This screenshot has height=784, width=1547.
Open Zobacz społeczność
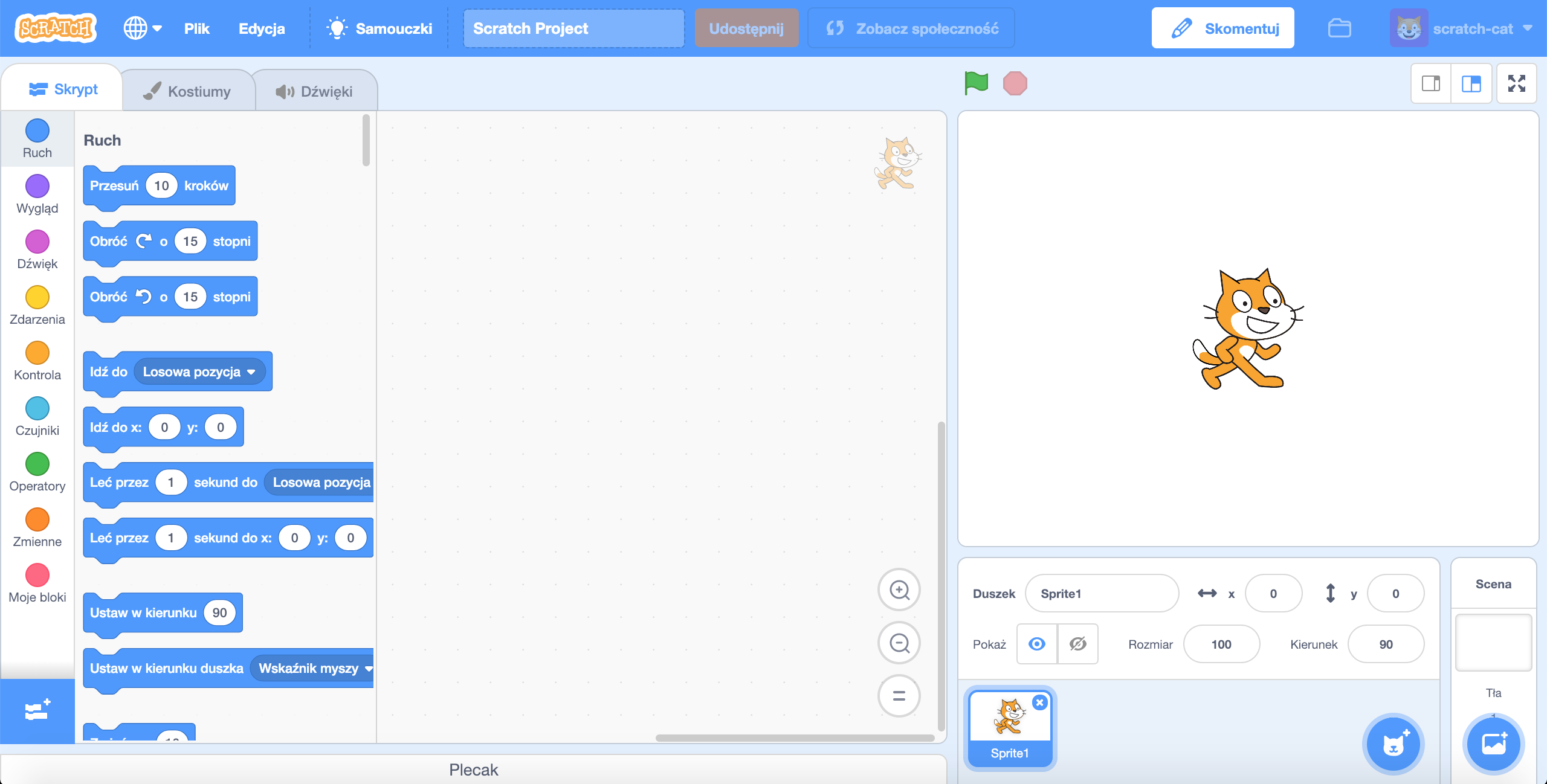coord(911,27)
